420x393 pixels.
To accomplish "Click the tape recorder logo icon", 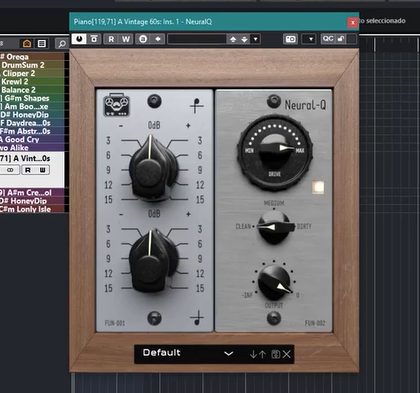I will [x=116, y=105].
